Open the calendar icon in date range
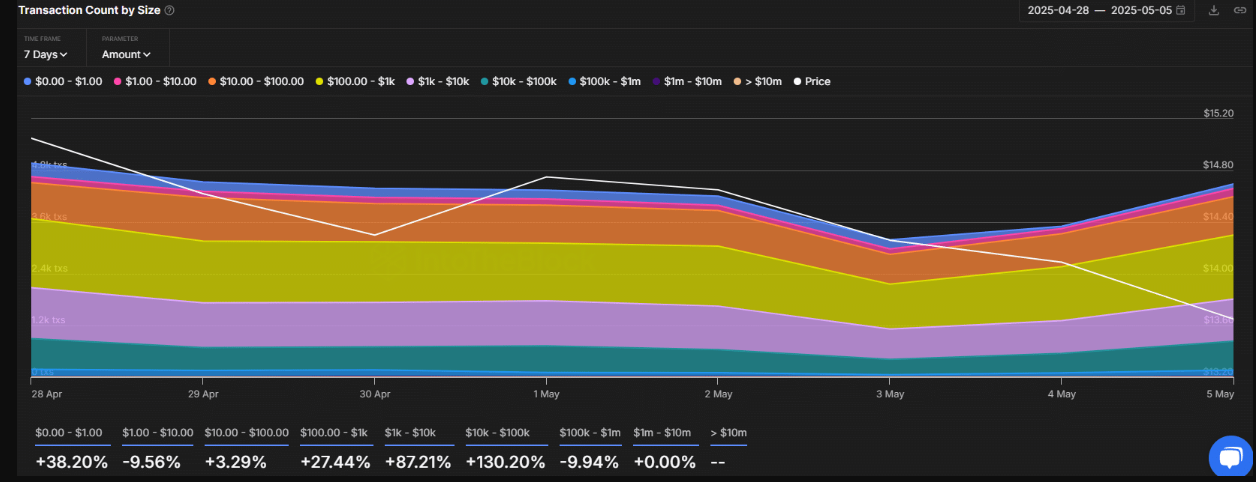Viewport: 1256px width, 482px height. pos(1181,10)
